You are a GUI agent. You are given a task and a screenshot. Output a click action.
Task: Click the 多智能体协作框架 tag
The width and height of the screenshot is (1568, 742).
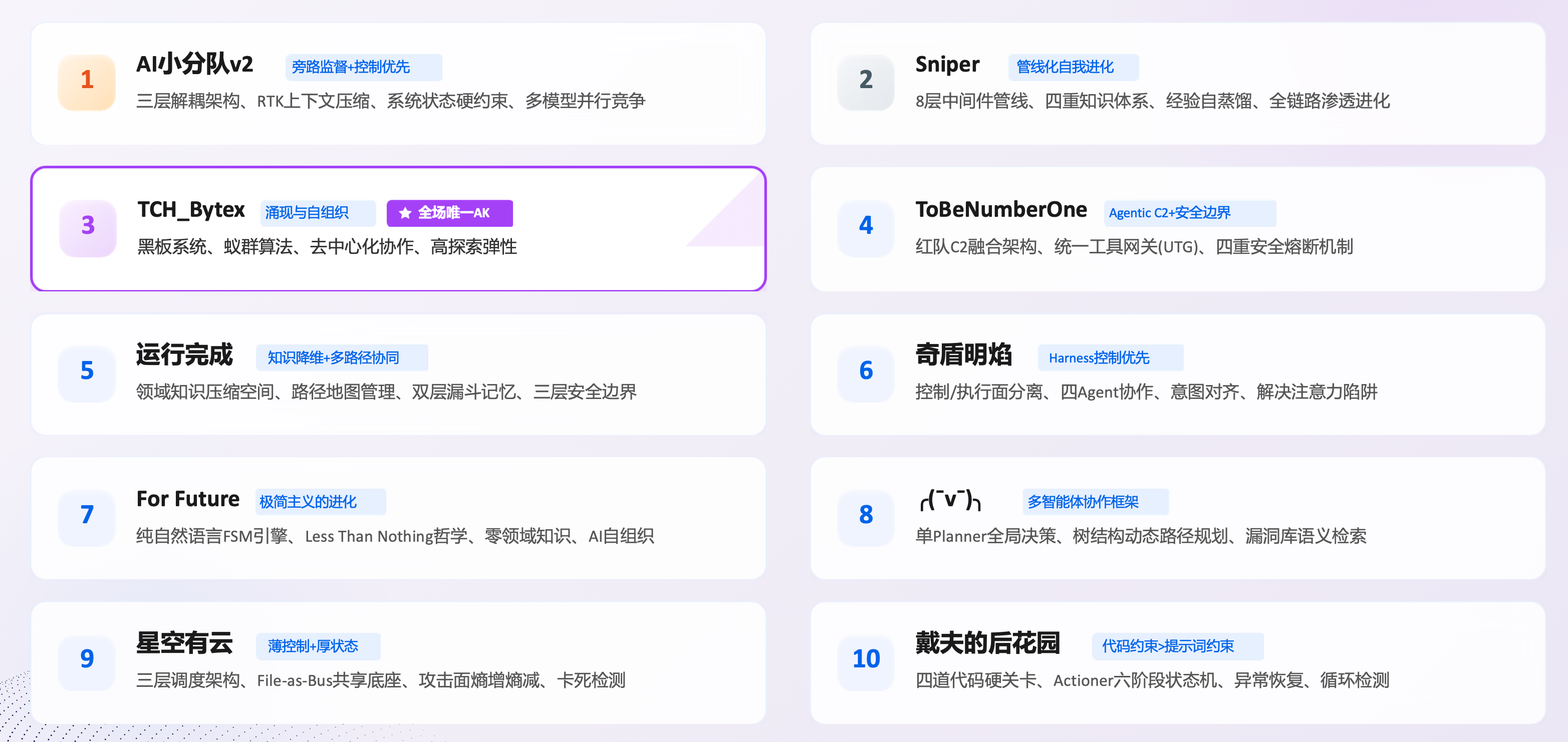tap(1096, 502)
